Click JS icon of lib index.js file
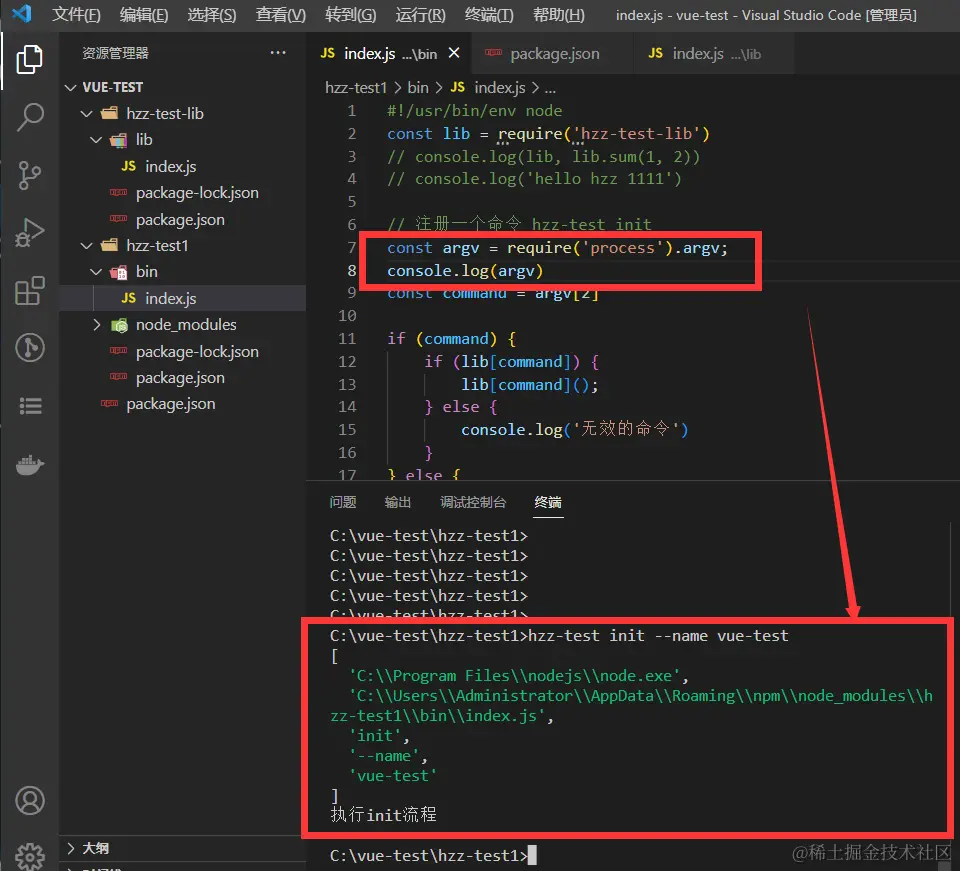This screenshot has height=871, width=960. pyautogui.click(x=128, y=166)
